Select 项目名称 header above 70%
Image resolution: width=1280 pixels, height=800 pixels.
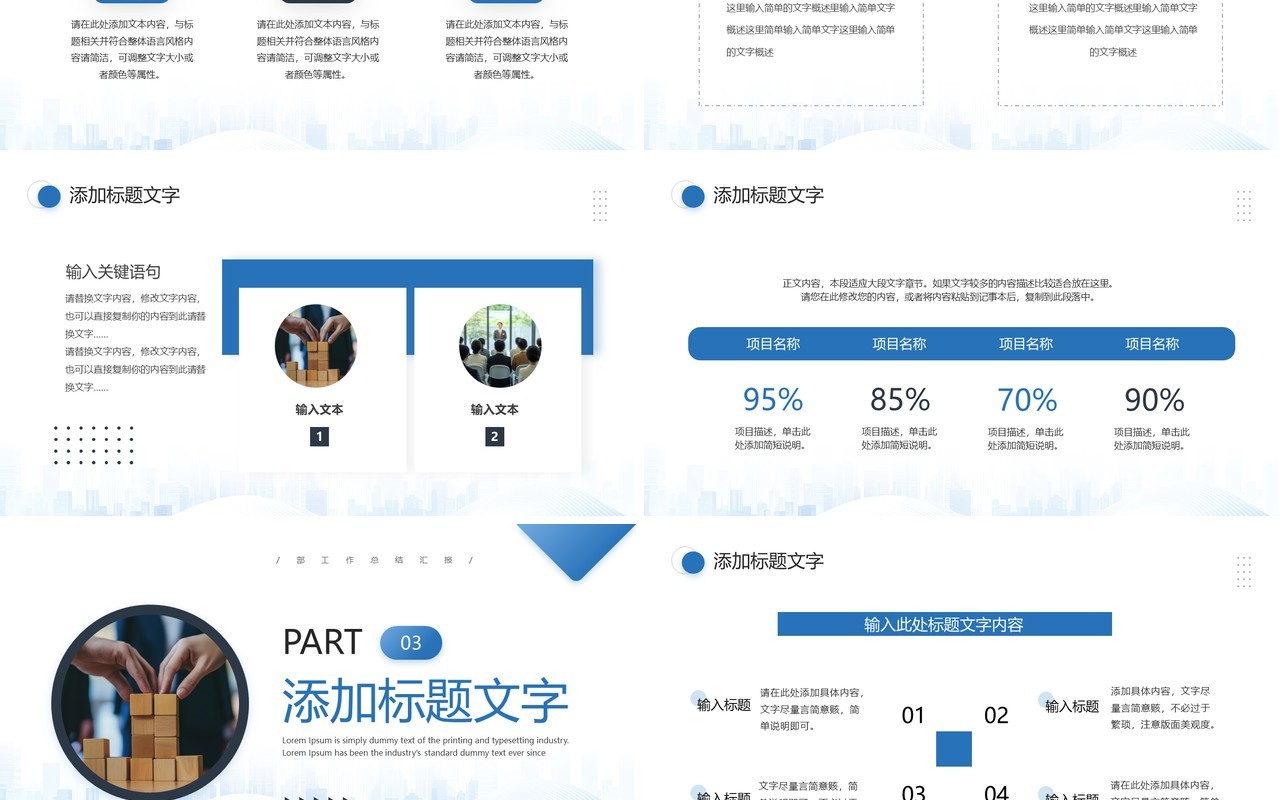(x=1027, y=343)
